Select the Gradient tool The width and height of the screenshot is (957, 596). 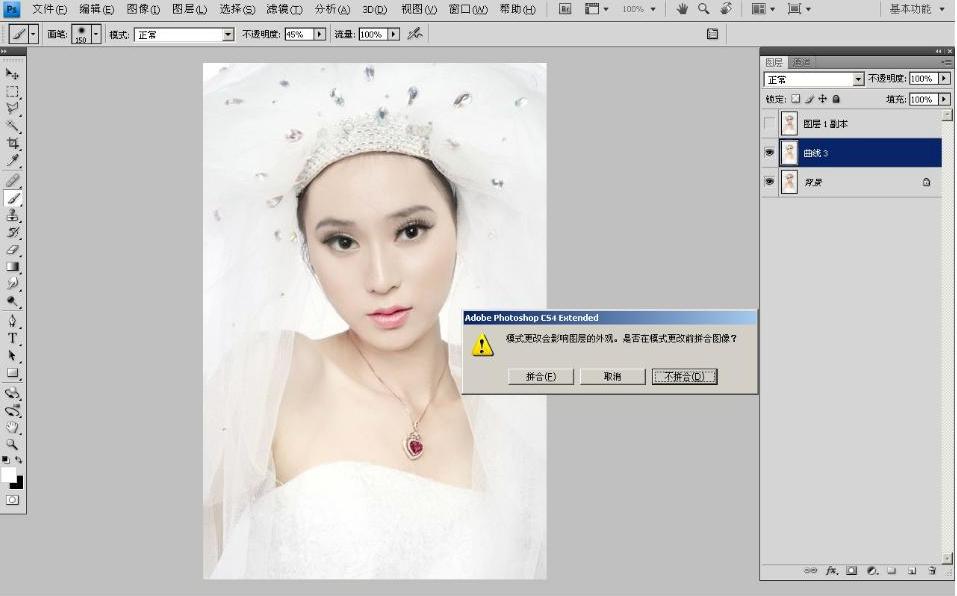click(x=12, y=267)
